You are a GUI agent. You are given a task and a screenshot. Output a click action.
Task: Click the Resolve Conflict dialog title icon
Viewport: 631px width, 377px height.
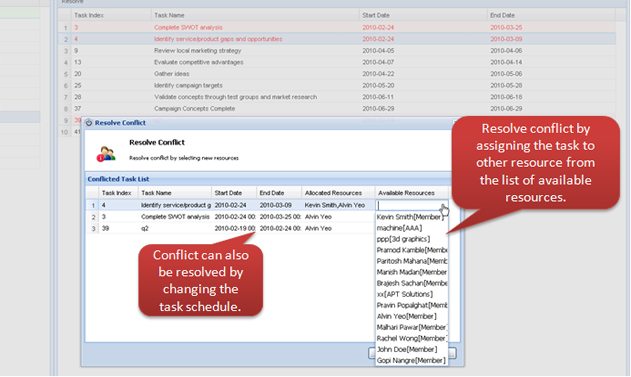89,123
